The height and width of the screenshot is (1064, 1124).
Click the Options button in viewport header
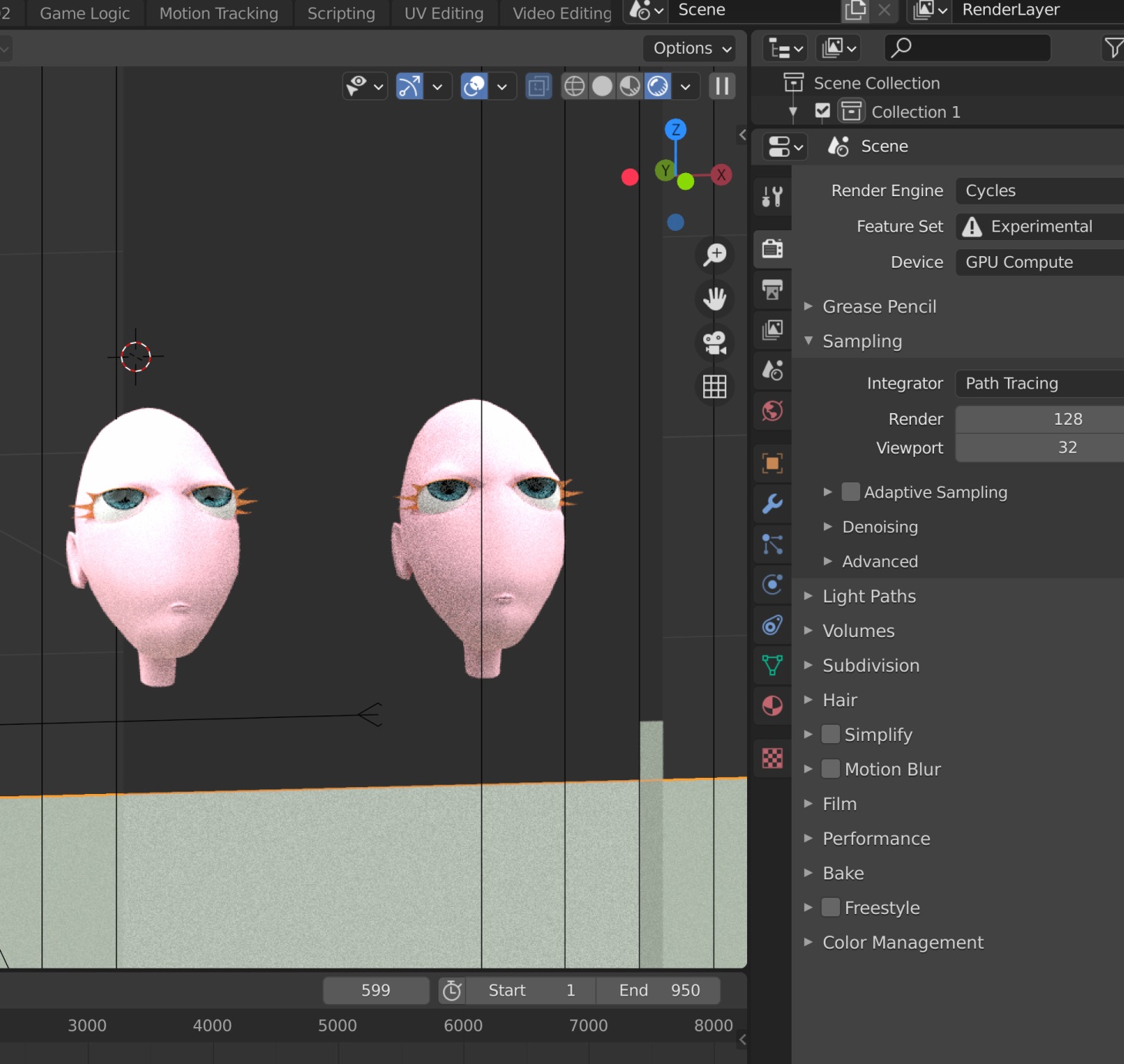[x=691, y=48]
